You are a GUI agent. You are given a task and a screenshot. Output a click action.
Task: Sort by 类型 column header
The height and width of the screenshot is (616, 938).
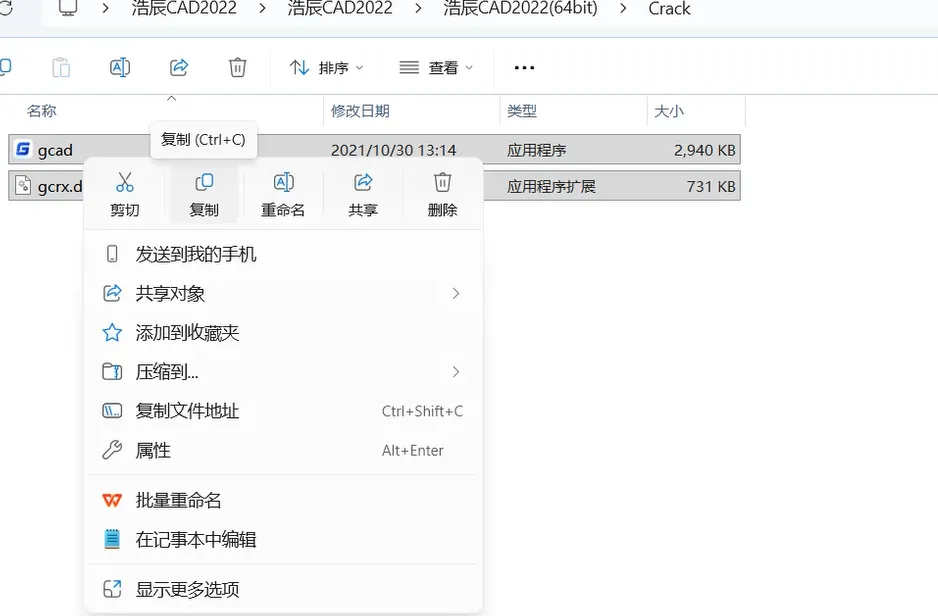[x=522, y=111]
